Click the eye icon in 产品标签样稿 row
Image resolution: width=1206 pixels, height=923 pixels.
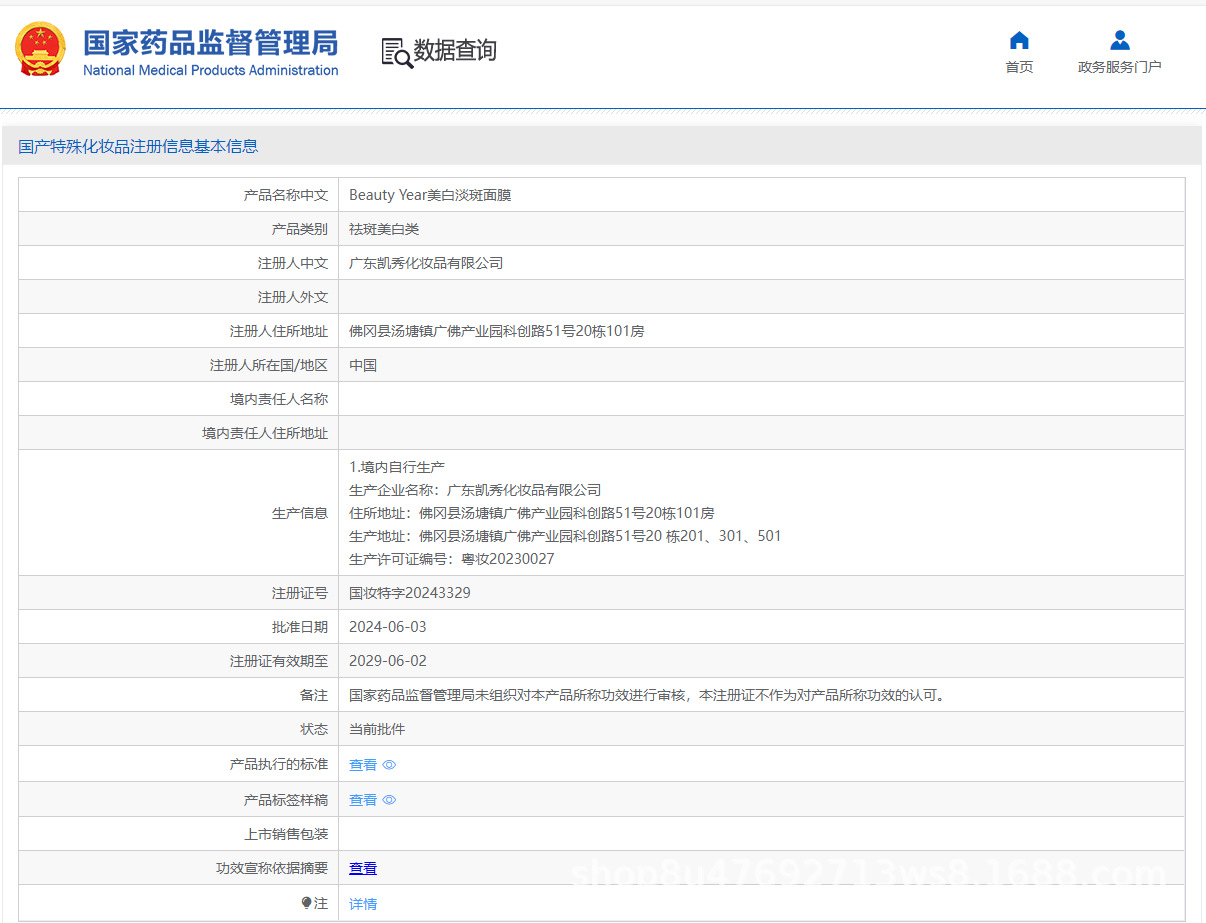(389, 800)
